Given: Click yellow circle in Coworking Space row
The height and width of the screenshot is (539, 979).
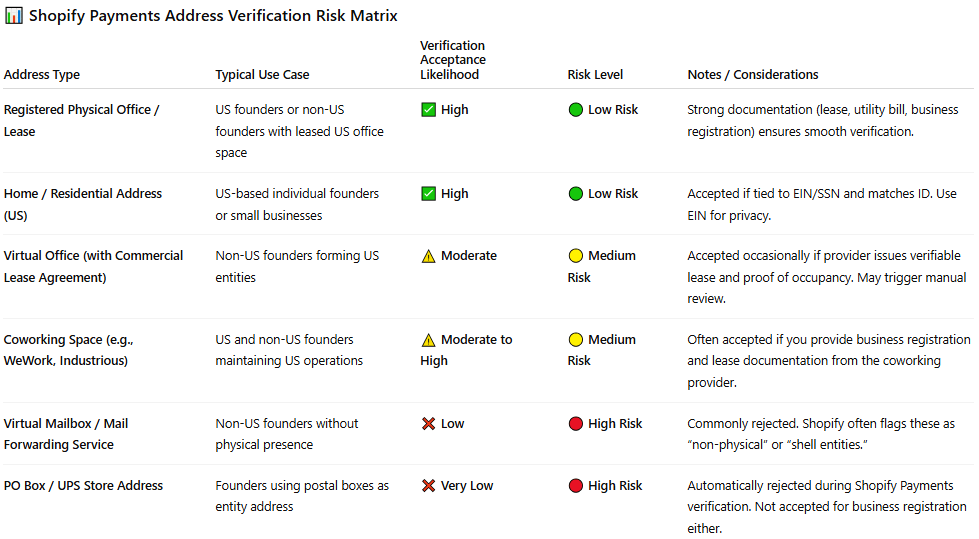Looking at the screenshot, I should click(575, 340).
